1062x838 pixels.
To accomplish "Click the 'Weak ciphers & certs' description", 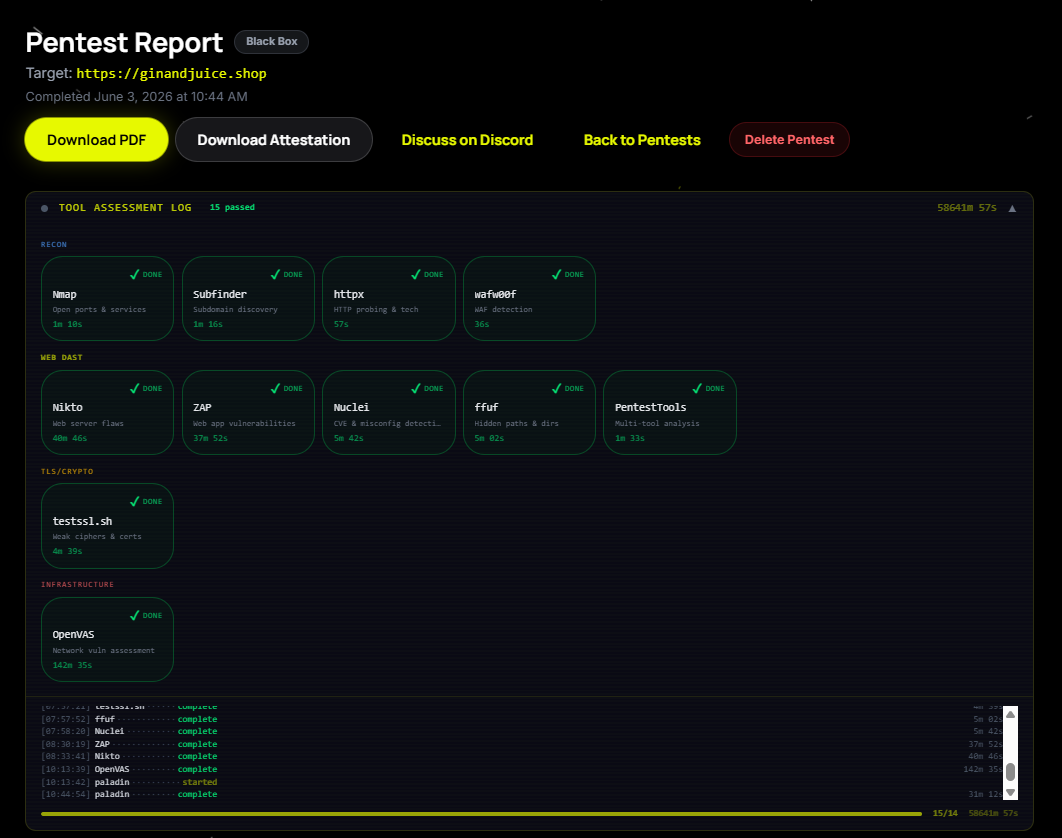I will 97,537.
